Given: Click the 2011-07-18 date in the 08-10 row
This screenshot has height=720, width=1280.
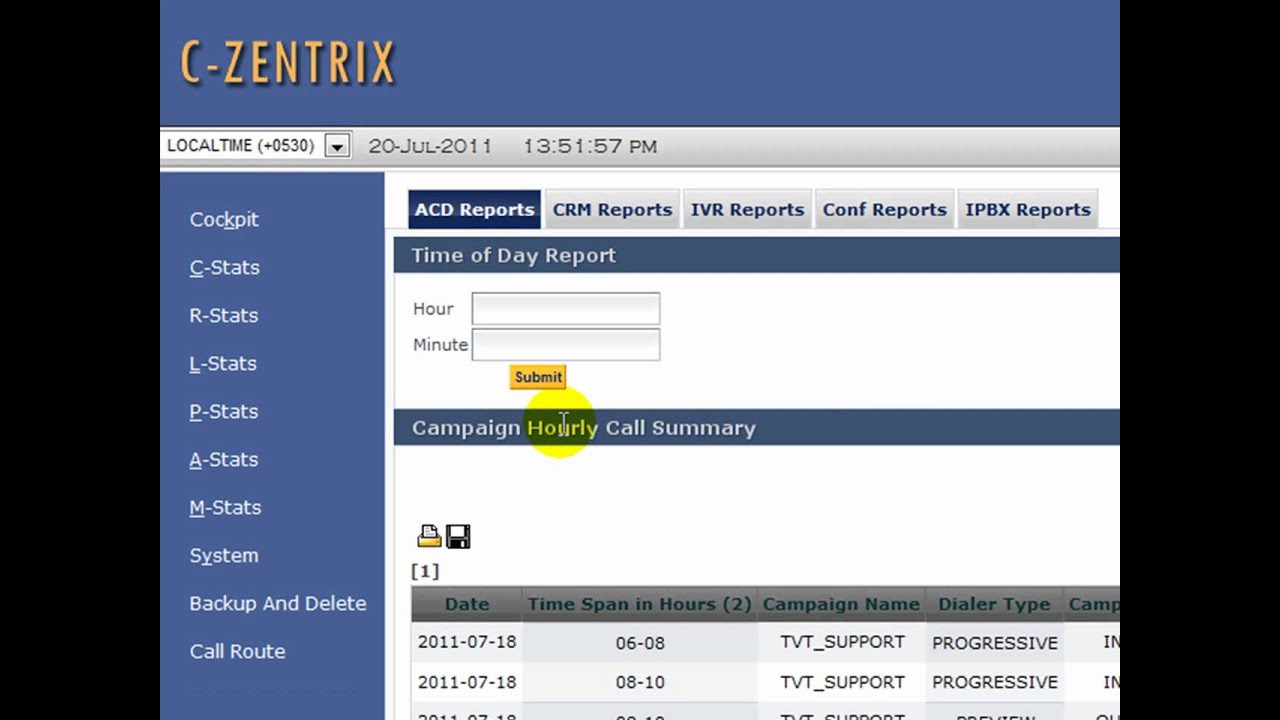Looking at the screenshot, I should (x=467, y=682).
